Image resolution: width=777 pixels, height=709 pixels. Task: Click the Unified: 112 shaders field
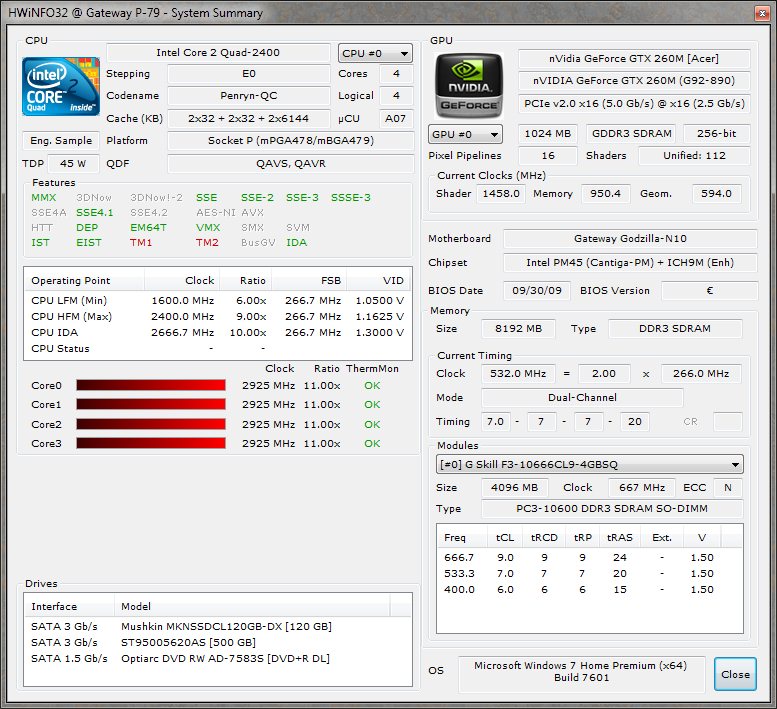point(694,156)
